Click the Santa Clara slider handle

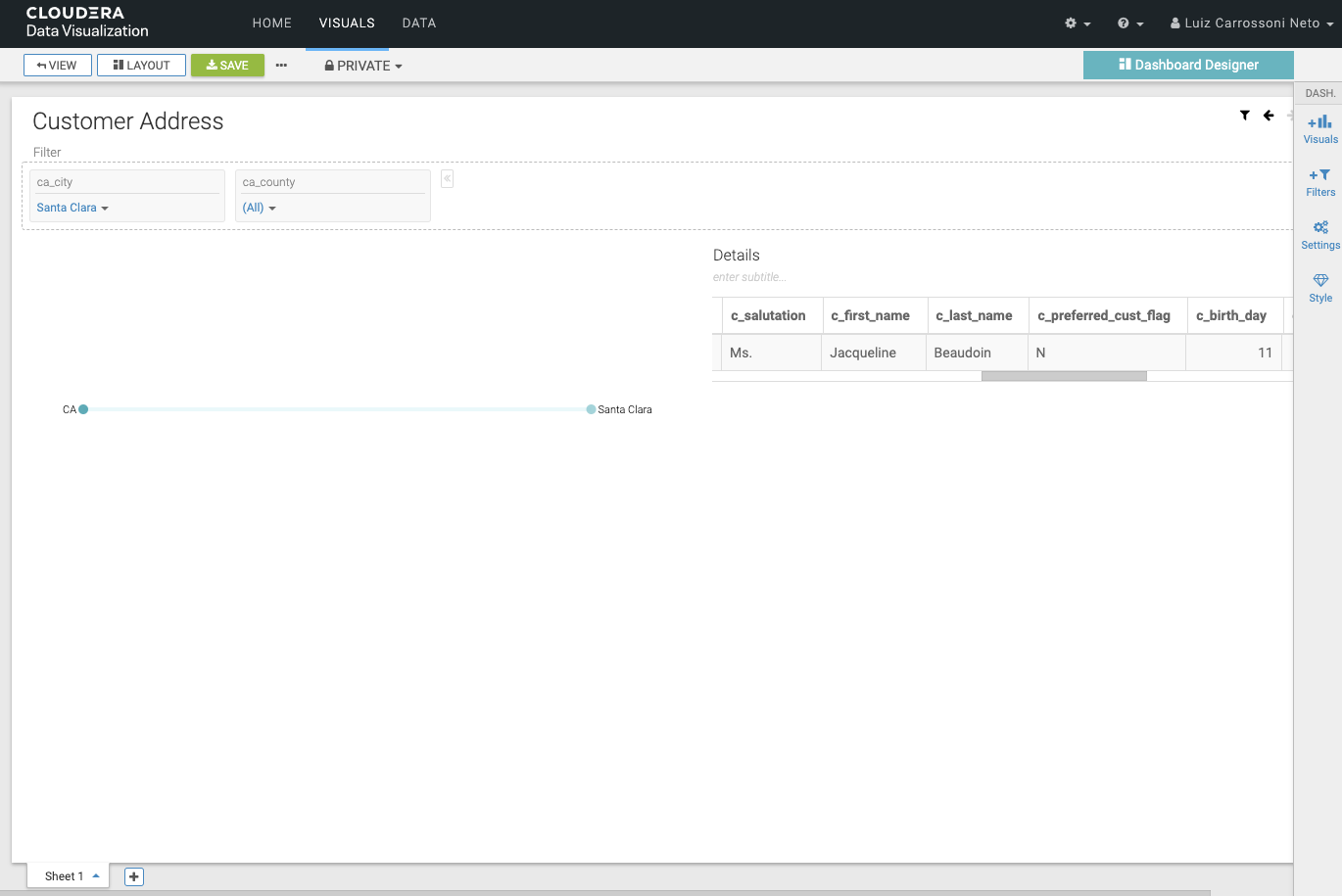click(x=590, y=409)
